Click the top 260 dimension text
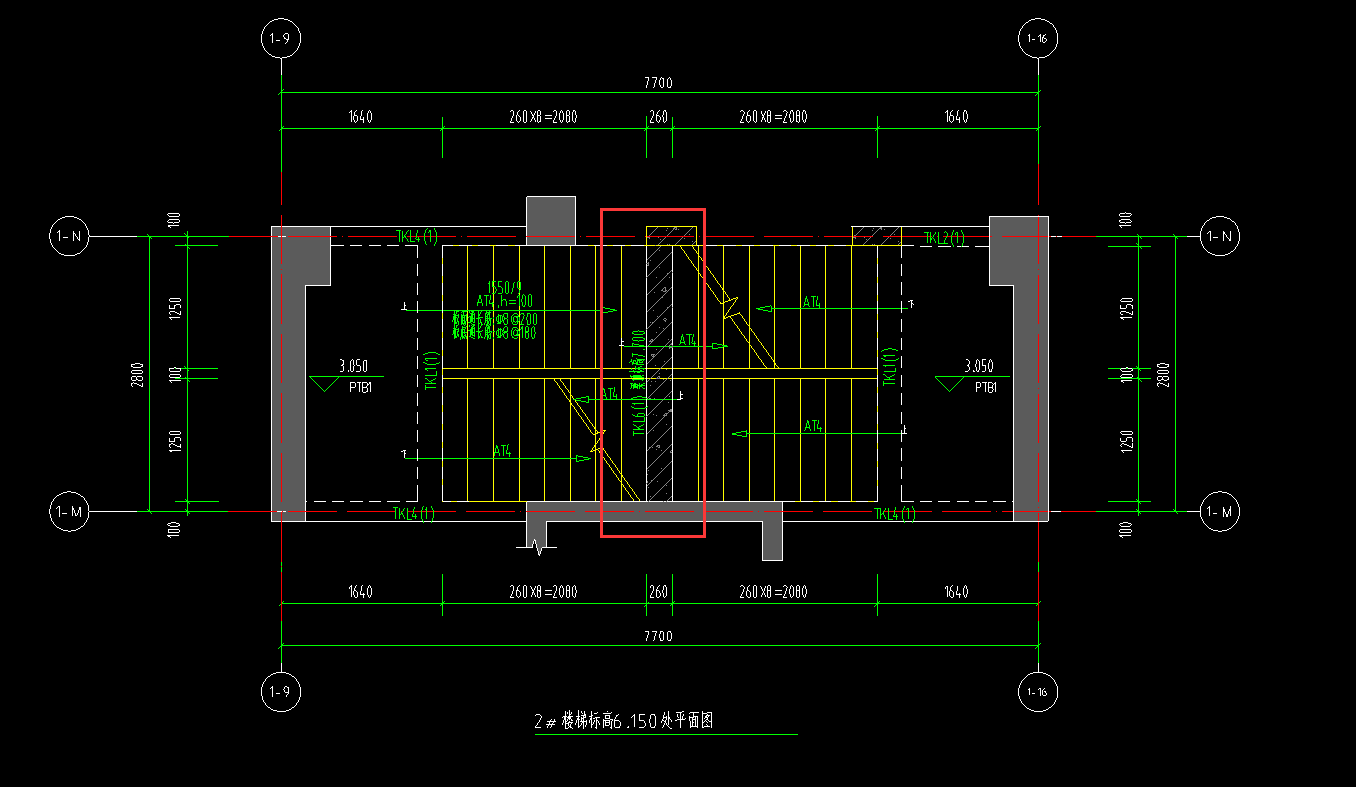1356x787 pixels. coord(659,117)
